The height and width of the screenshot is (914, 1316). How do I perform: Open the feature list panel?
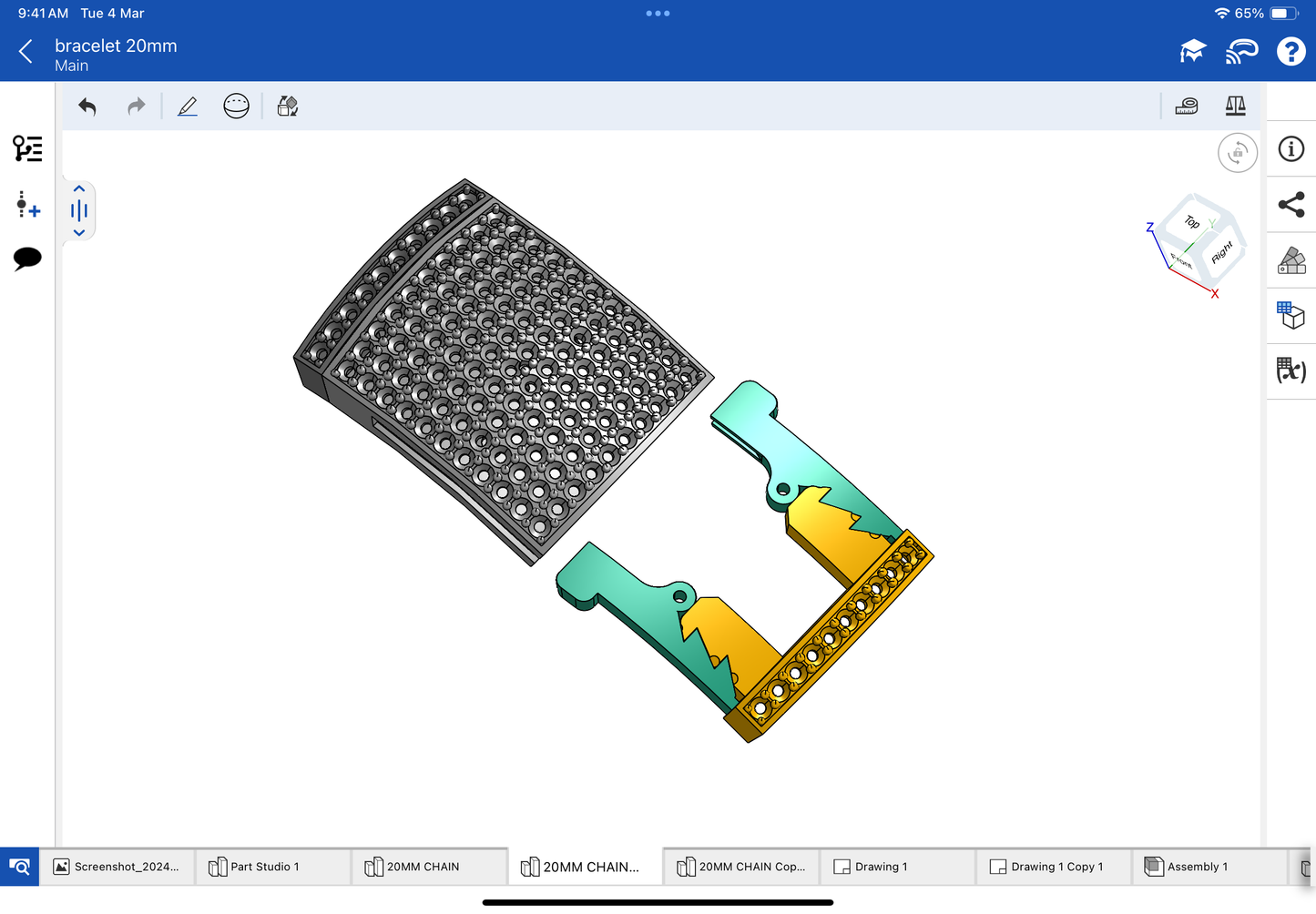coord(27,148)
